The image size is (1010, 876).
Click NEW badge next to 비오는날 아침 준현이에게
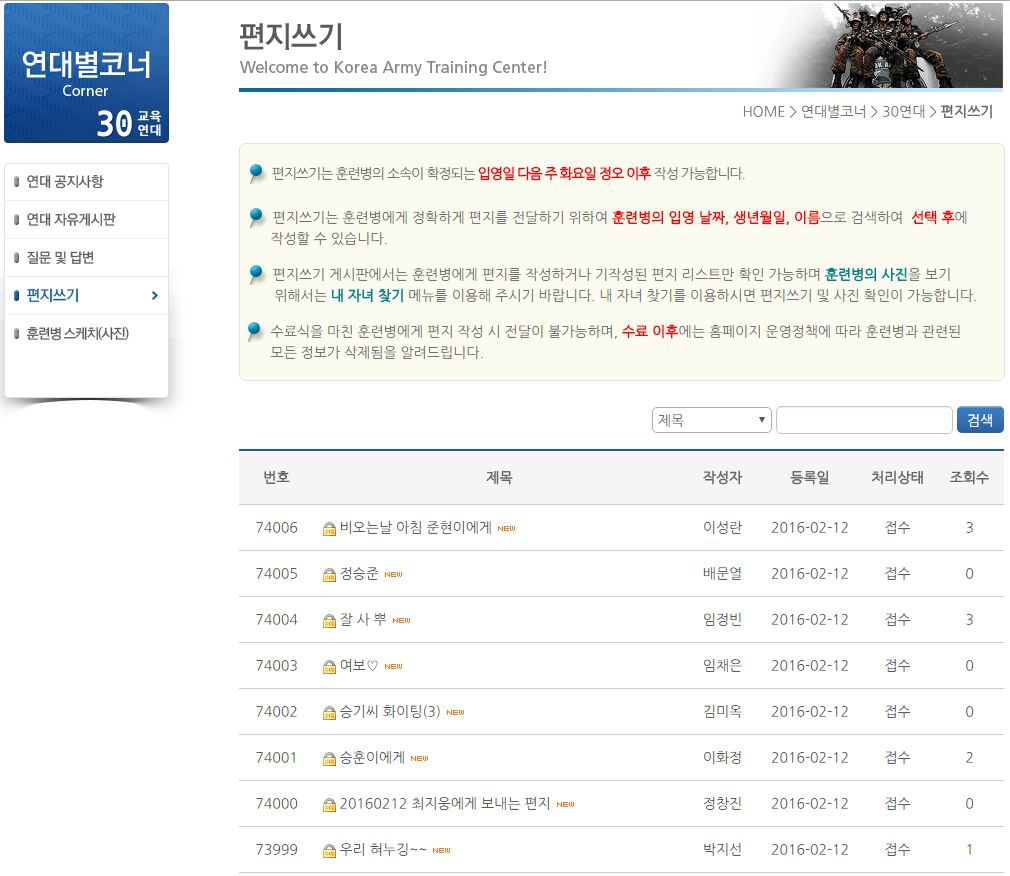(x=506, y=529)
